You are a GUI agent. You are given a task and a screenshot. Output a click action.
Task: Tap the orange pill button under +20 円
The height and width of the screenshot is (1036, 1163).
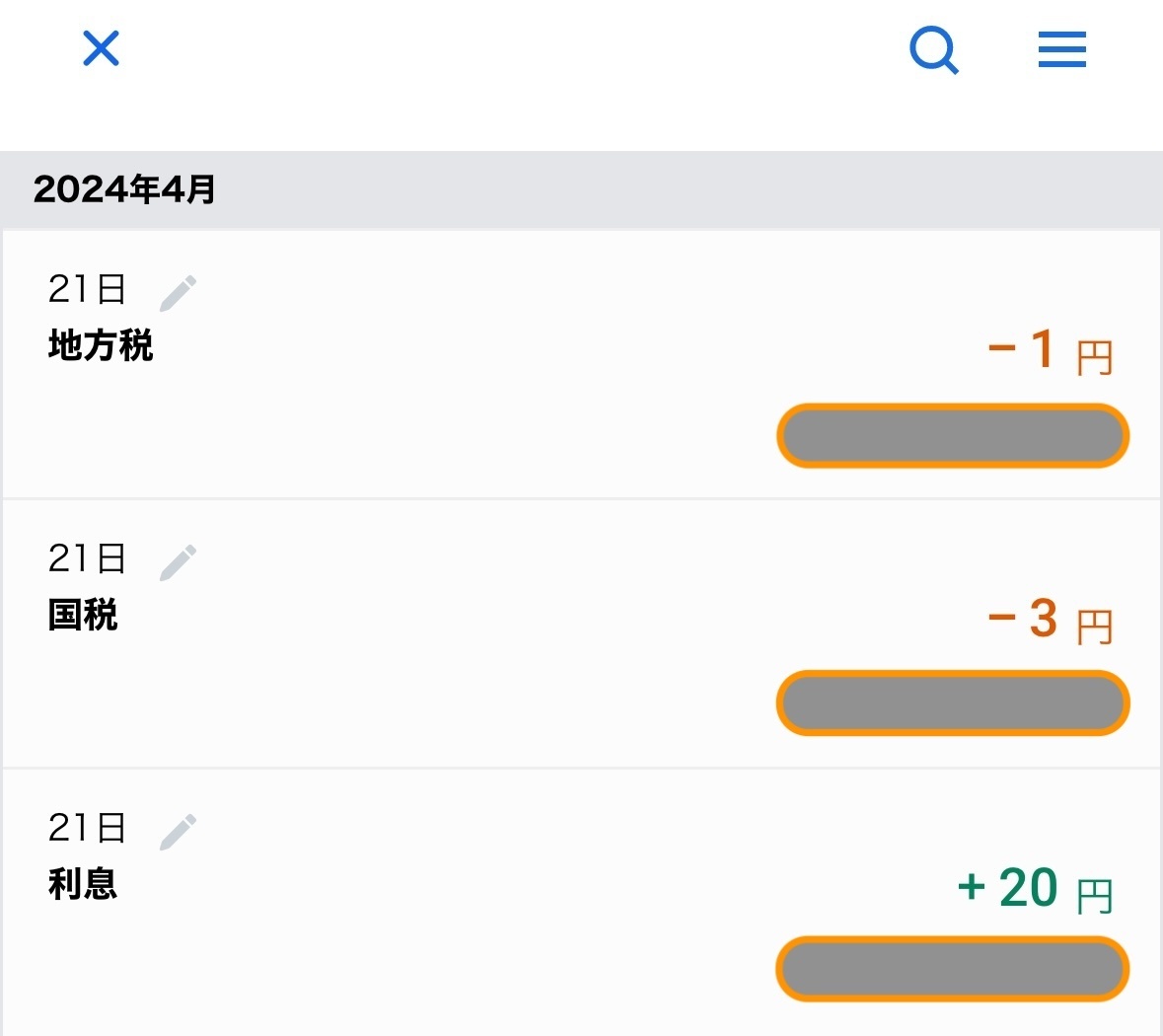(953, 969)
